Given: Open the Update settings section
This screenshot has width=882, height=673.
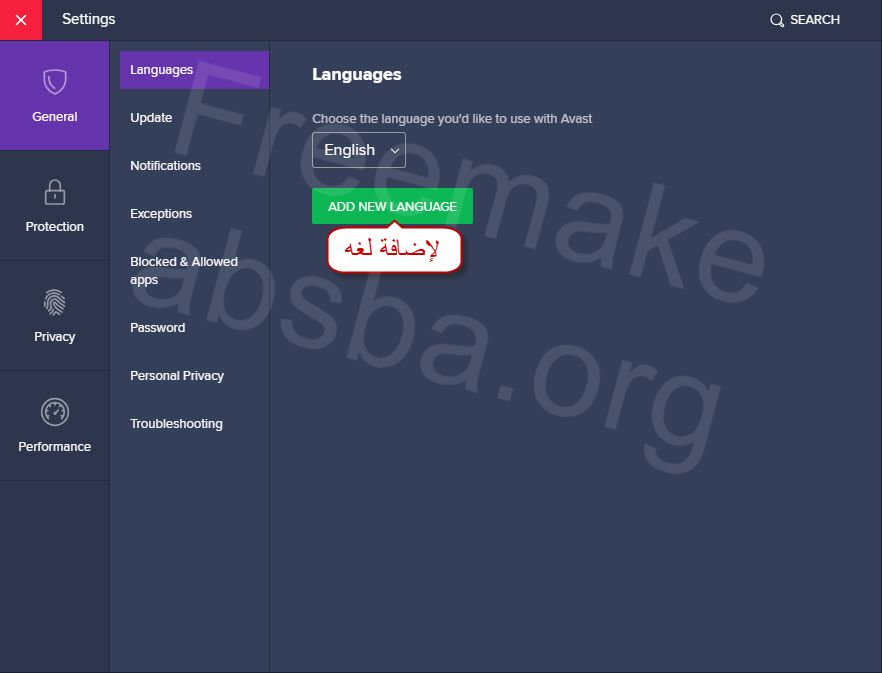Looking at the screenshot, I should tap(151, 118).
